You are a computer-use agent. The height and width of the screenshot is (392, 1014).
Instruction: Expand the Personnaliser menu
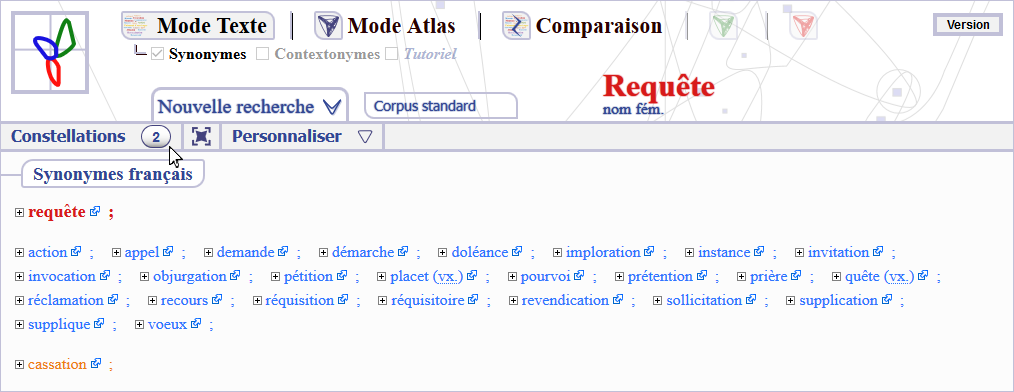[302, 136]
